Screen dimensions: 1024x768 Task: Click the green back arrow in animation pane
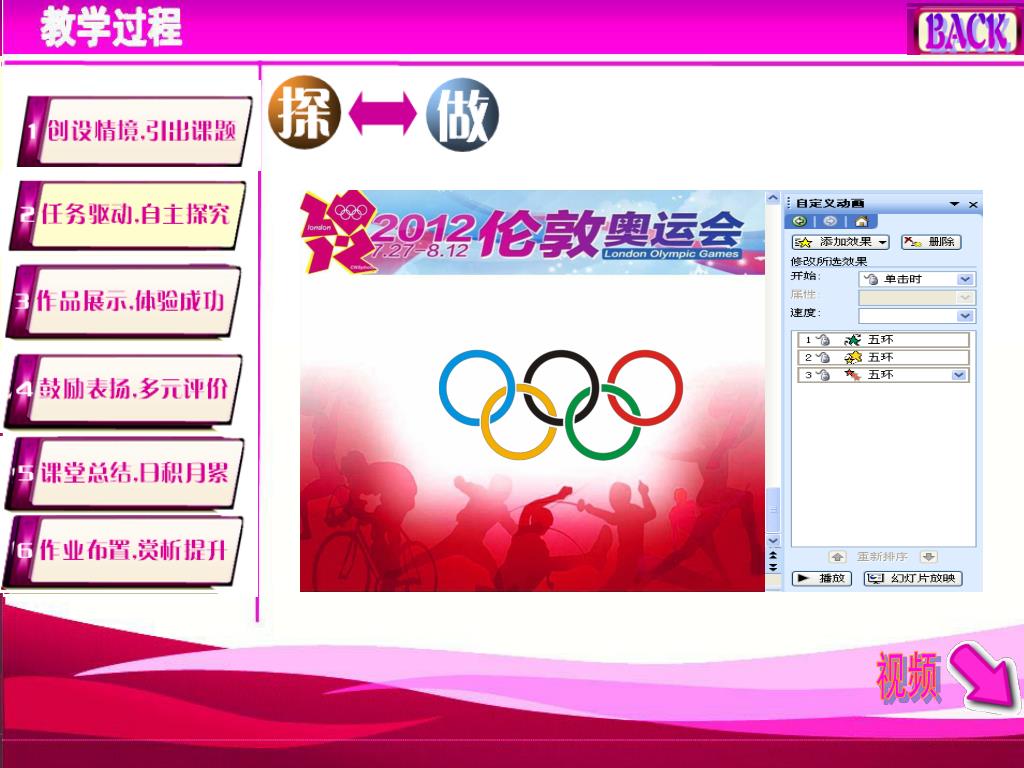[799, 221]
